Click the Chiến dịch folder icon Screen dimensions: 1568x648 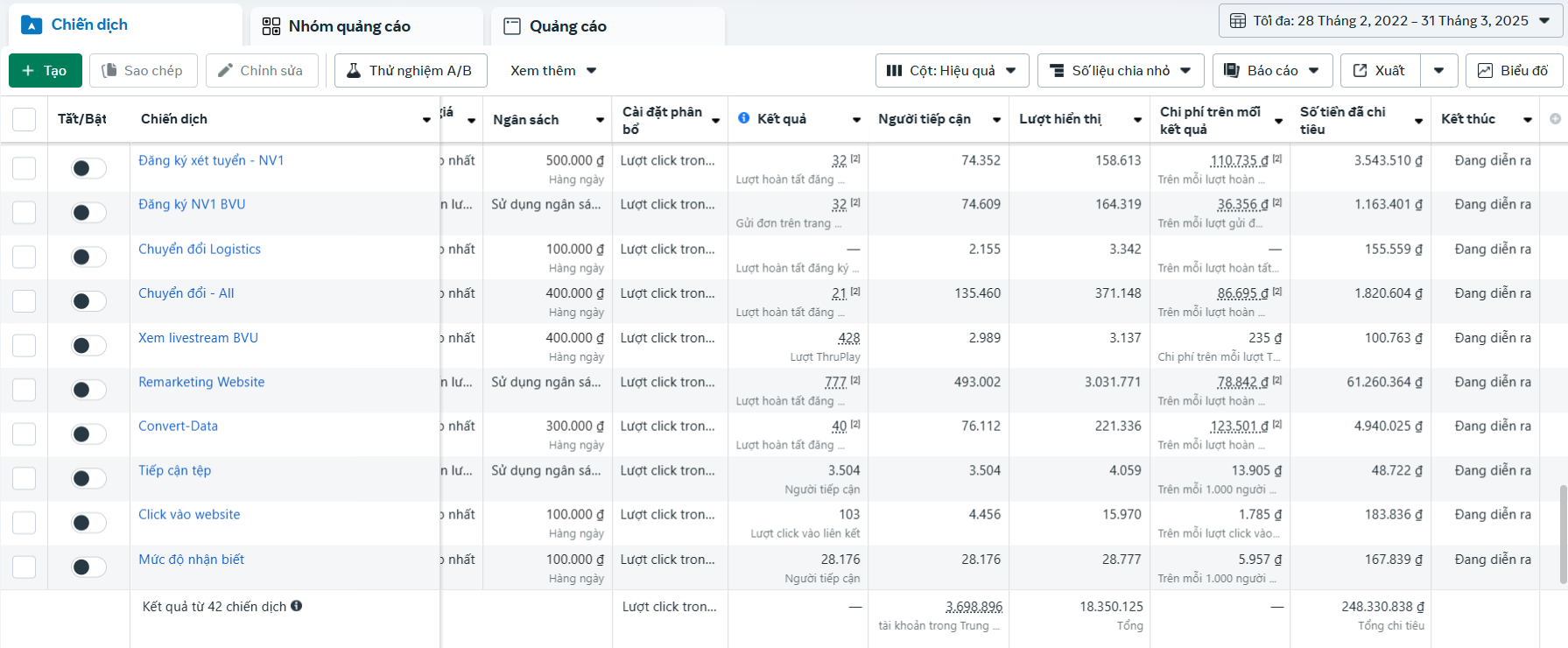pyautogui.click(x=32, y=25)
